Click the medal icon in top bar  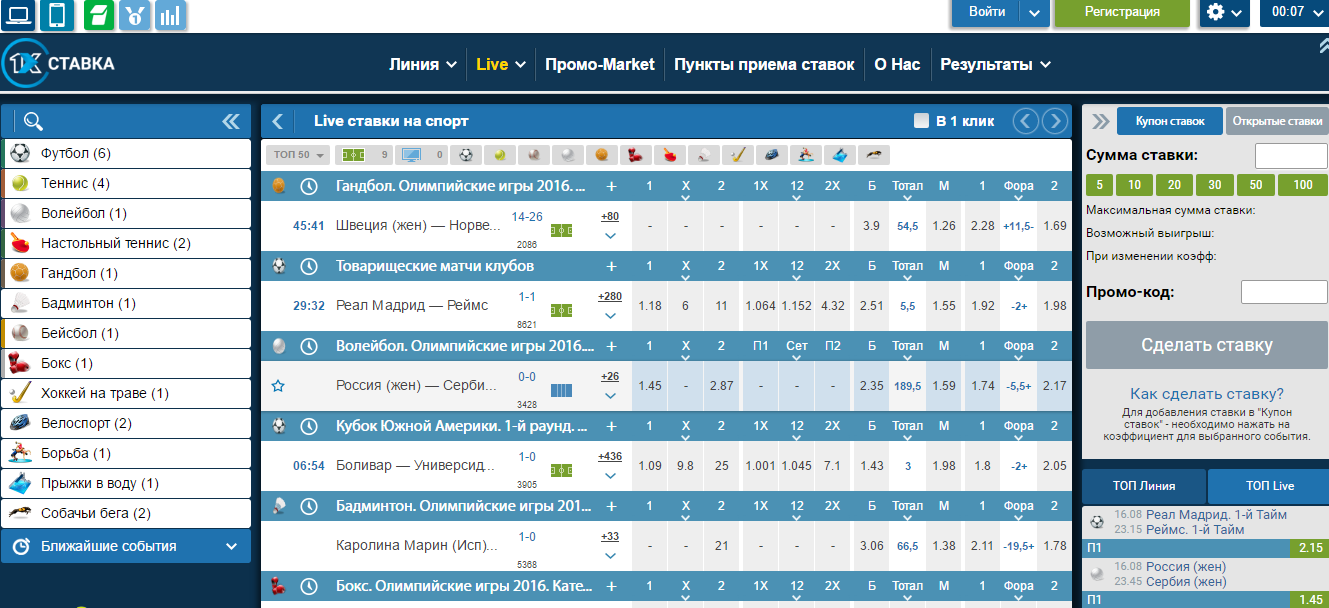pos(133,14)
